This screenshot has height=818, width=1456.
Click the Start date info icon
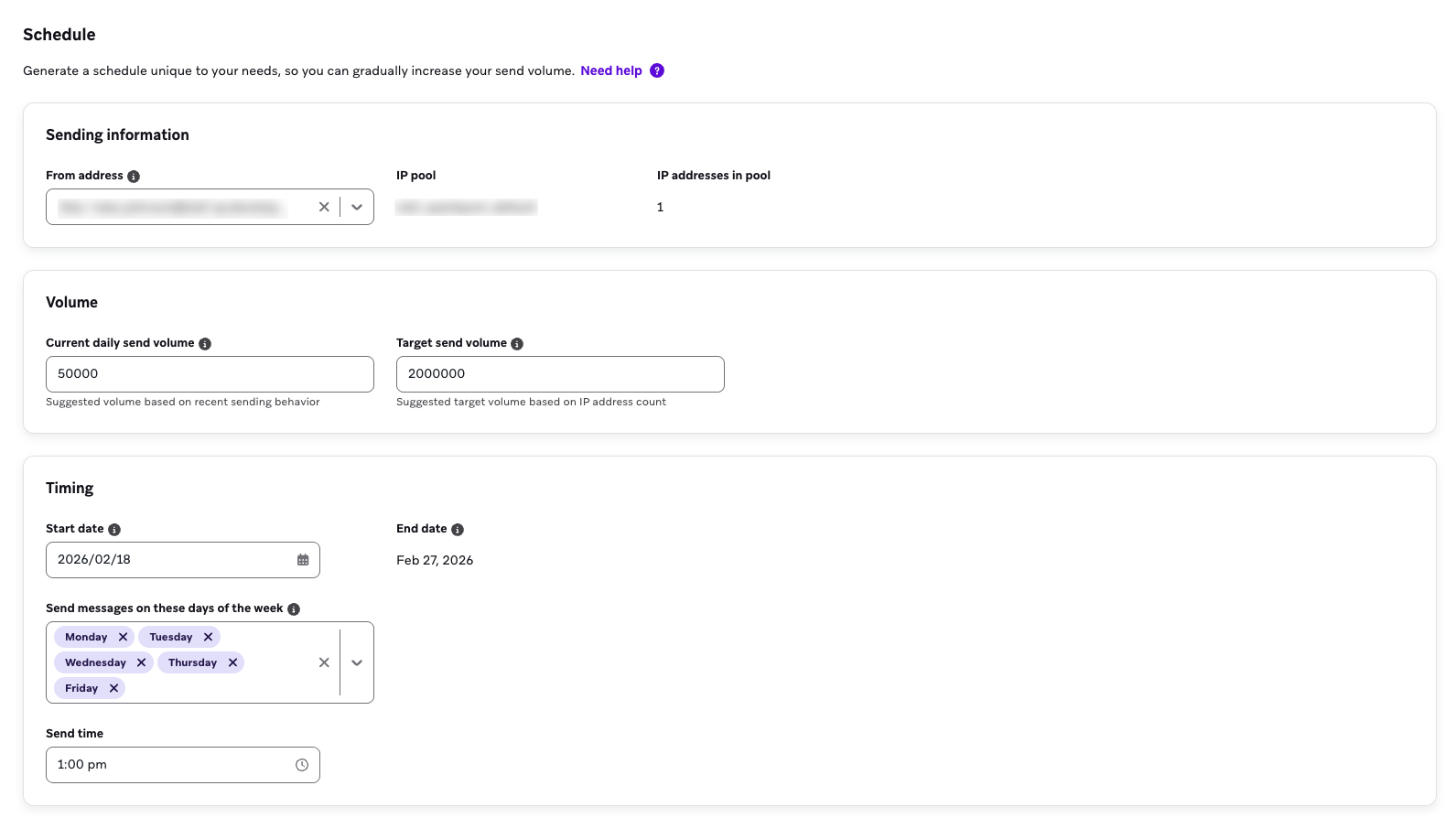113,529
